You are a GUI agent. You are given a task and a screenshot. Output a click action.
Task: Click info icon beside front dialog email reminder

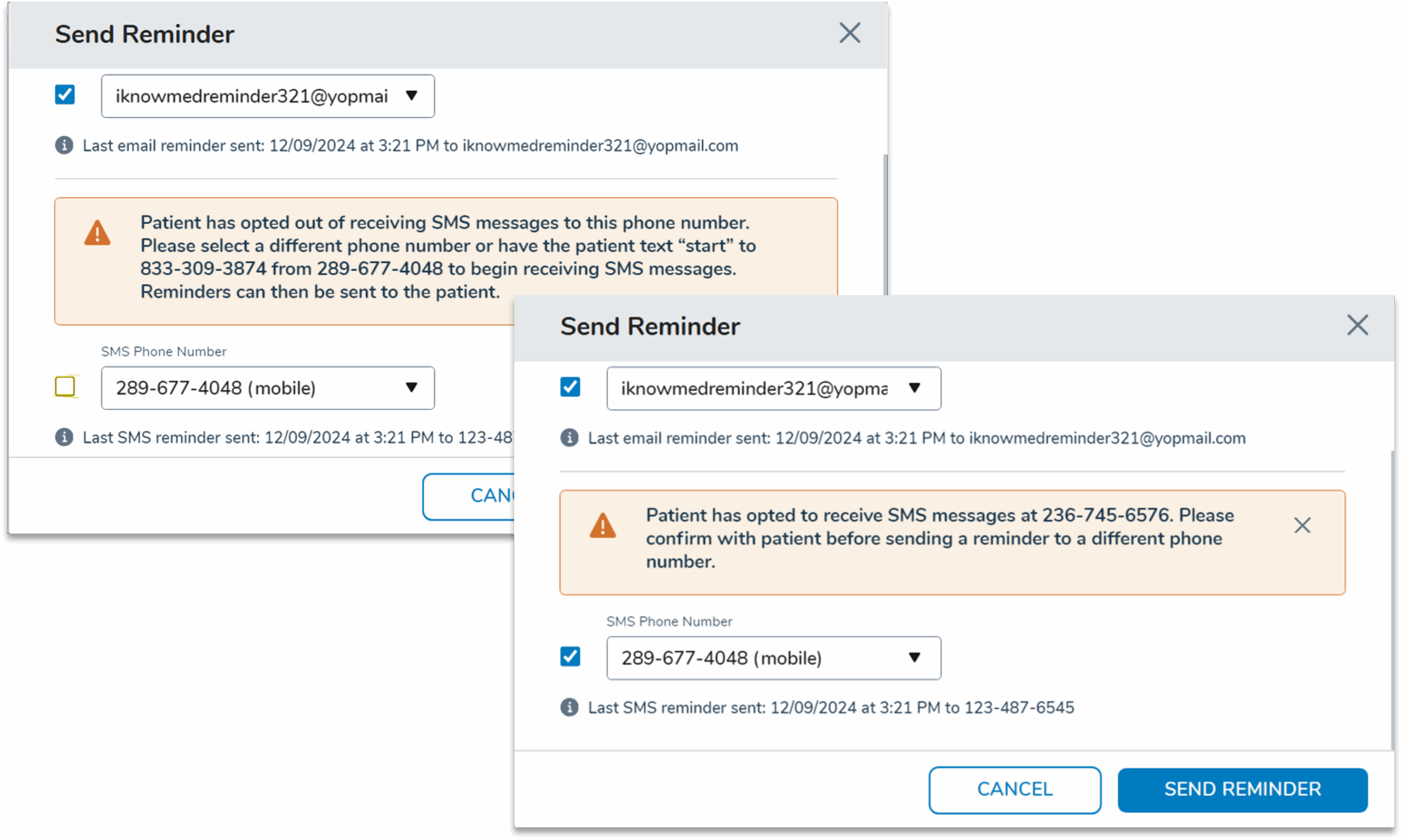[x=570, y=438]
